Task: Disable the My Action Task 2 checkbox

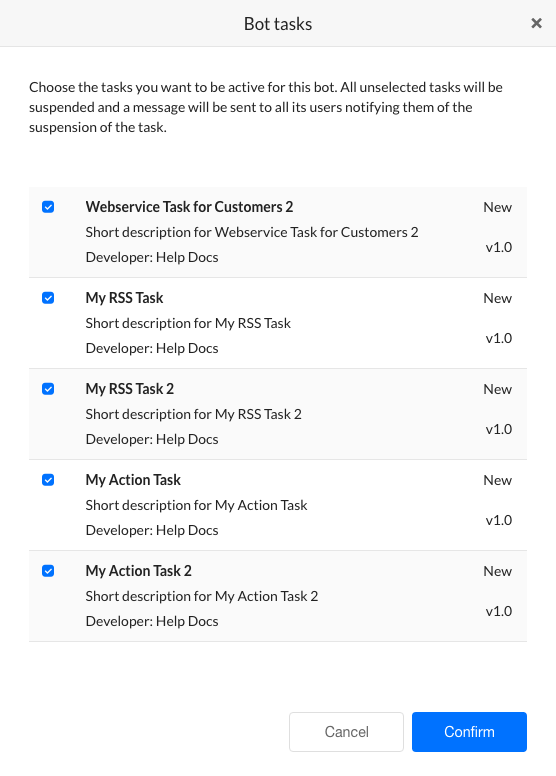Action: tap(48, 571)
